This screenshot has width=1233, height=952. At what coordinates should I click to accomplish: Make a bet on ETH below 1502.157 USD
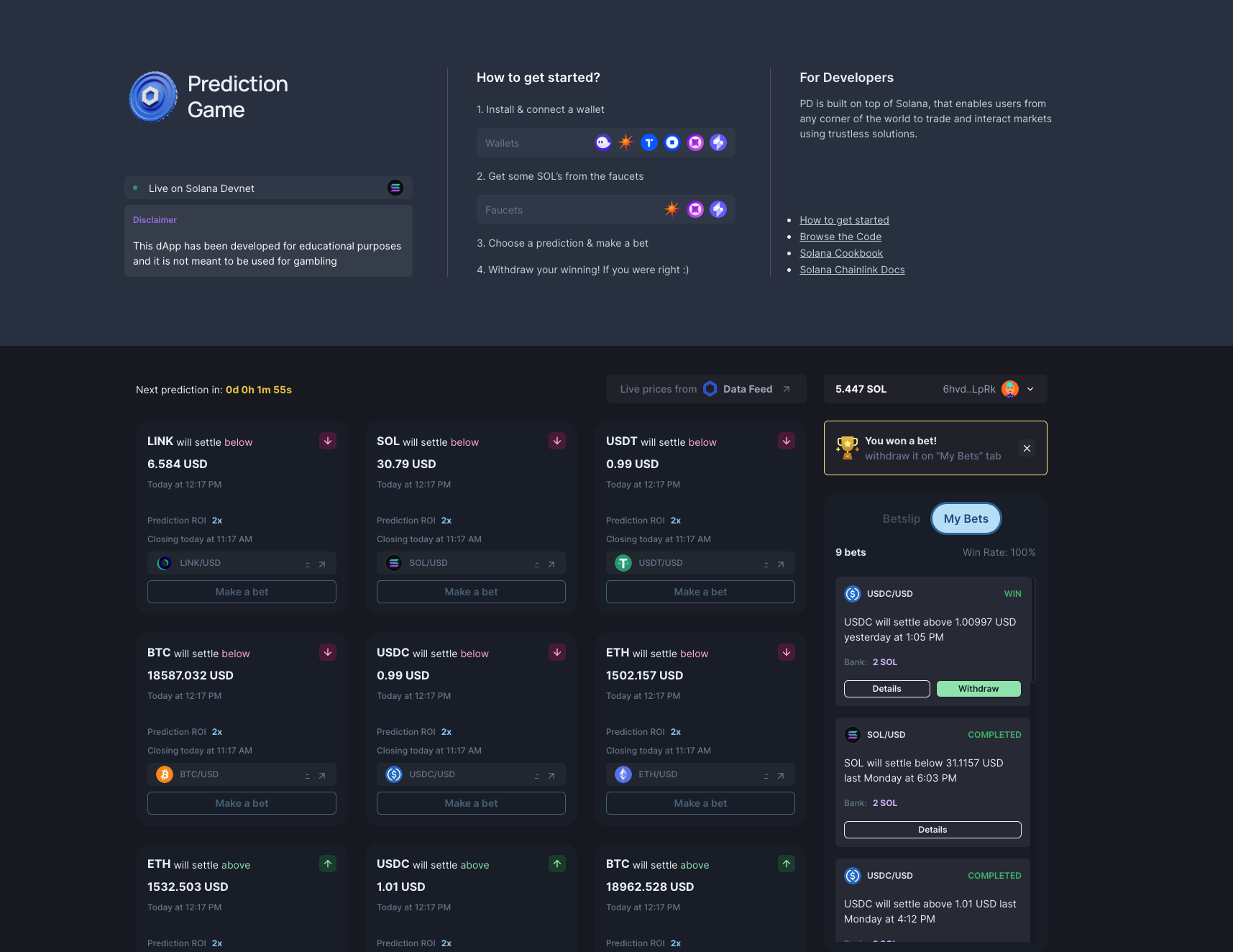pyautogui.click(x=700, y=803)
